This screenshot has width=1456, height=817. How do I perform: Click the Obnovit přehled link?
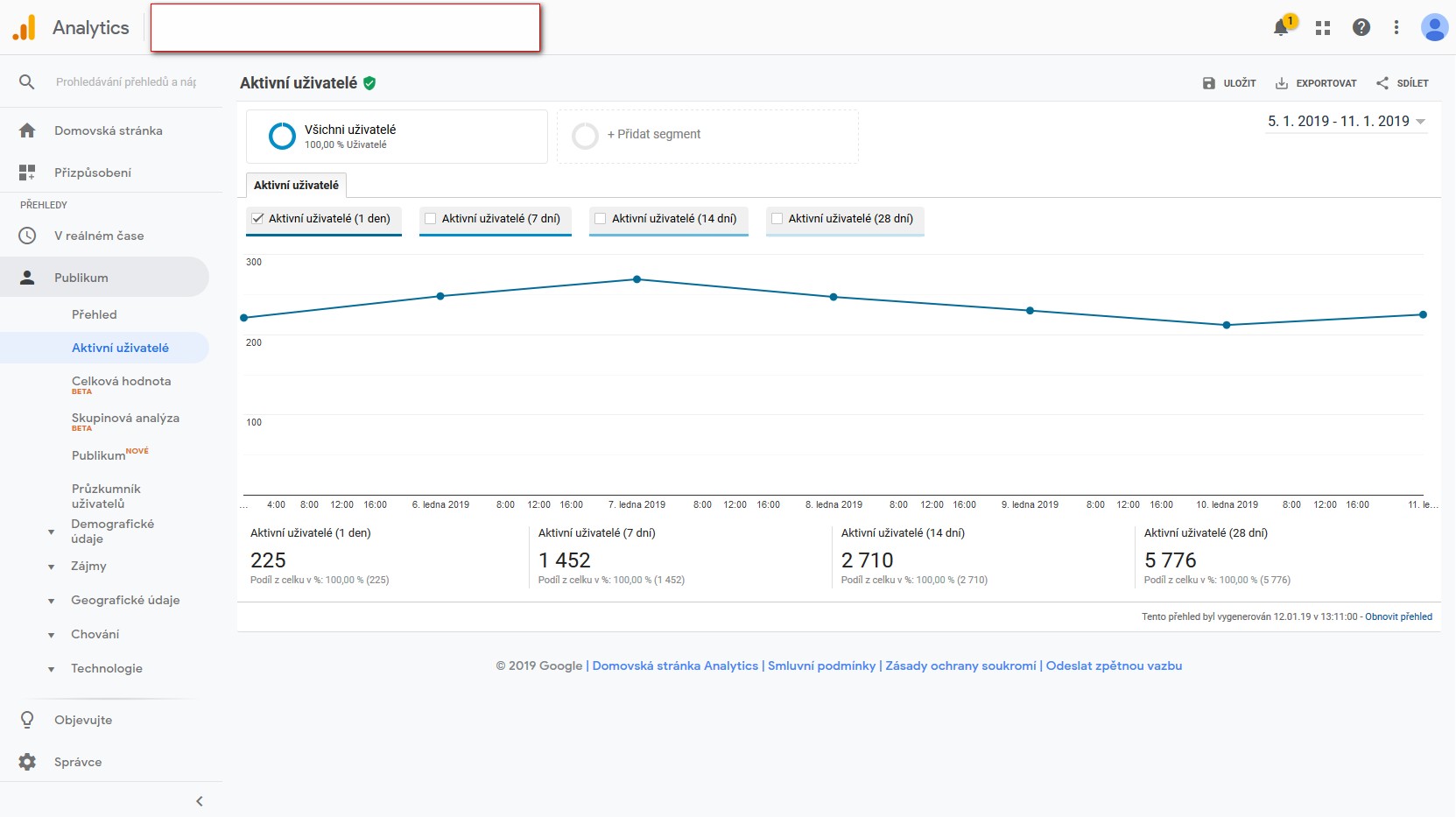coord(1398,616)
